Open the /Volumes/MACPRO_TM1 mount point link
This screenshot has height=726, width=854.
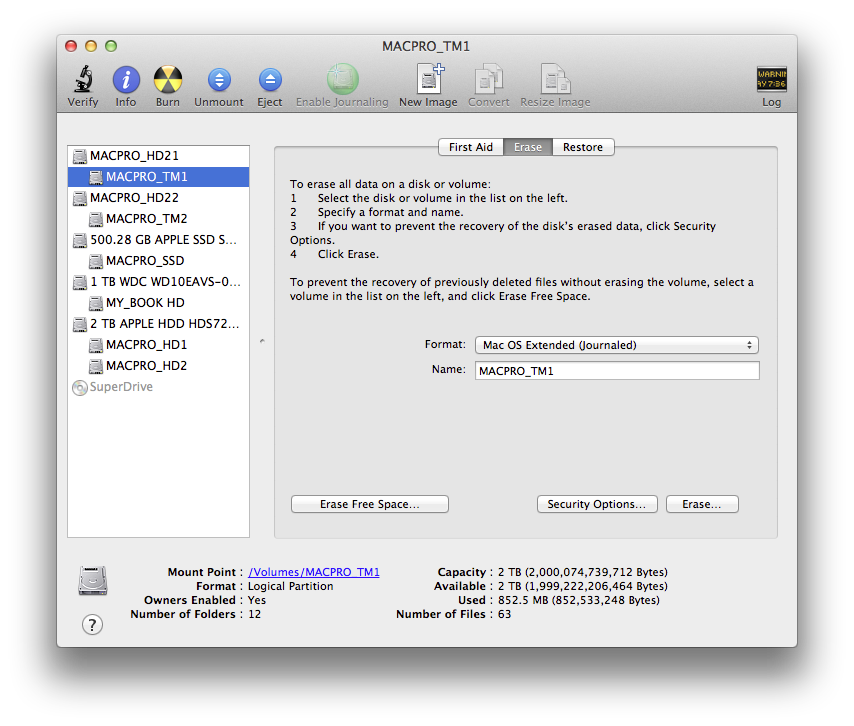click(316, 572)
